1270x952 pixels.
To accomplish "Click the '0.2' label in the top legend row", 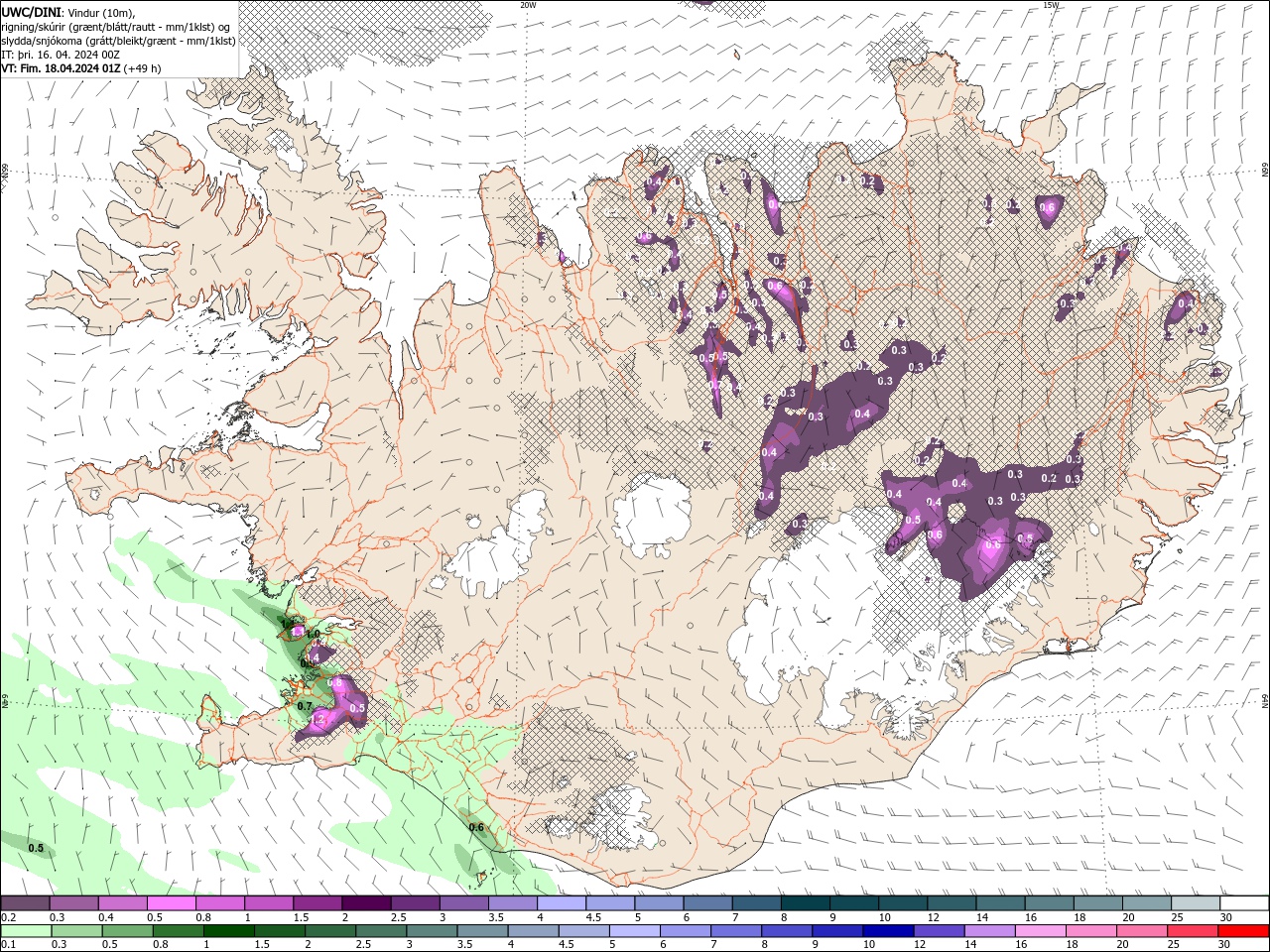I will click(8, 917).
